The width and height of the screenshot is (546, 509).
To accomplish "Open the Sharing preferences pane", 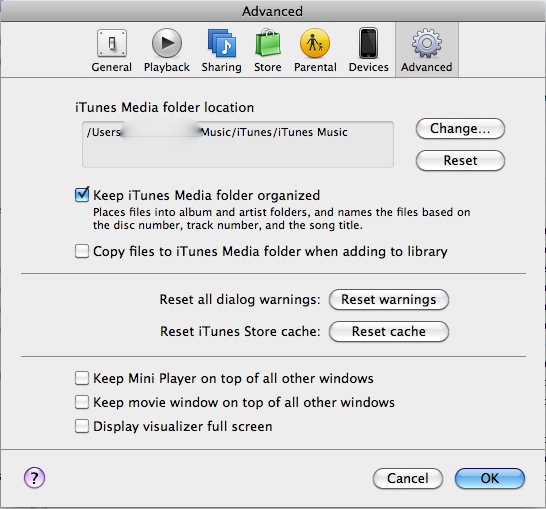I will click(x=221, y=50).
